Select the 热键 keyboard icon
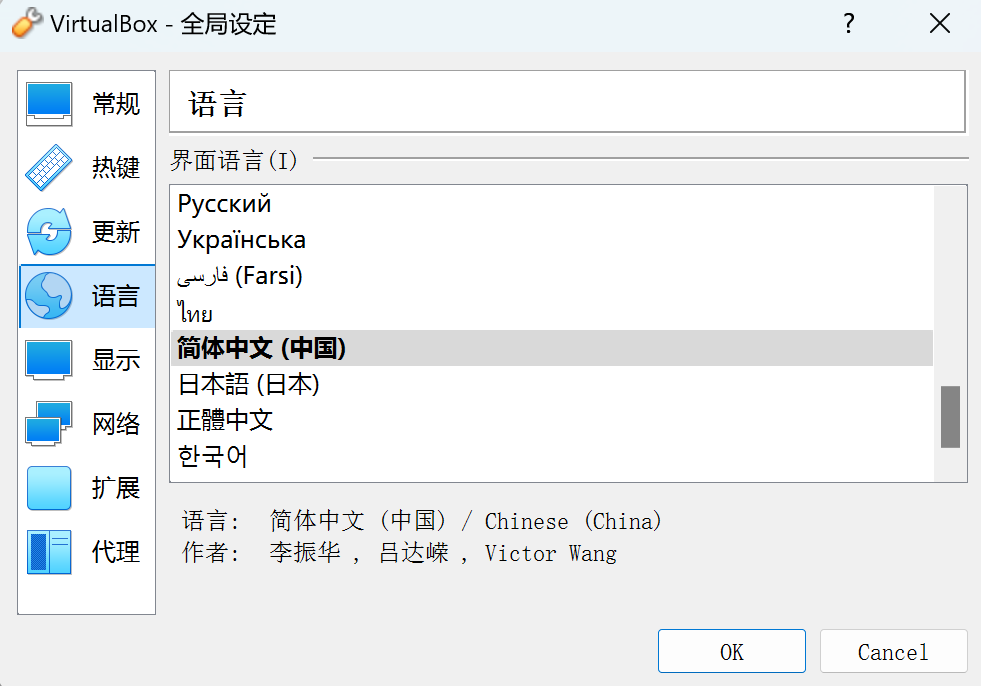The height and width of the screenshot is (686, 981). click(49, 168)
